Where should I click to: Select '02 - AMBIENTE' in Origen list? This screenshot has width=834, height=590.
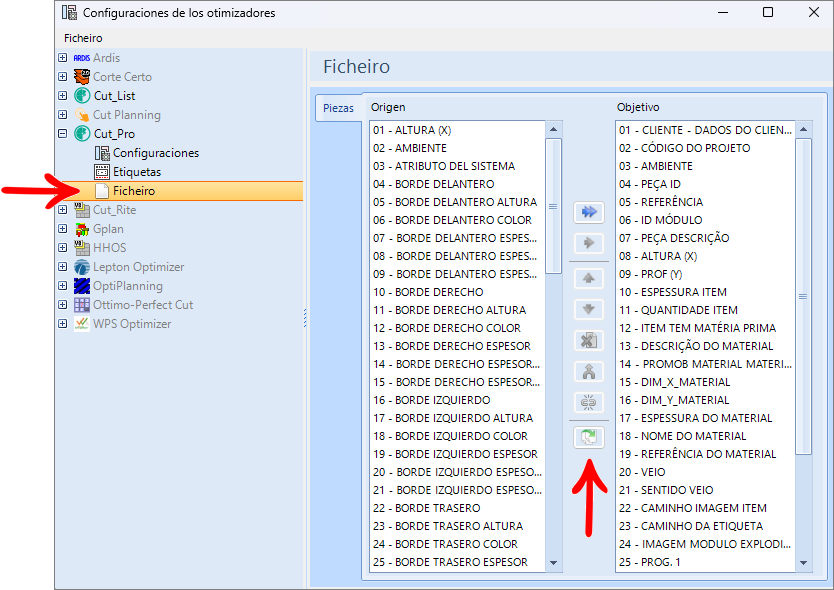[x=458, y=148]
